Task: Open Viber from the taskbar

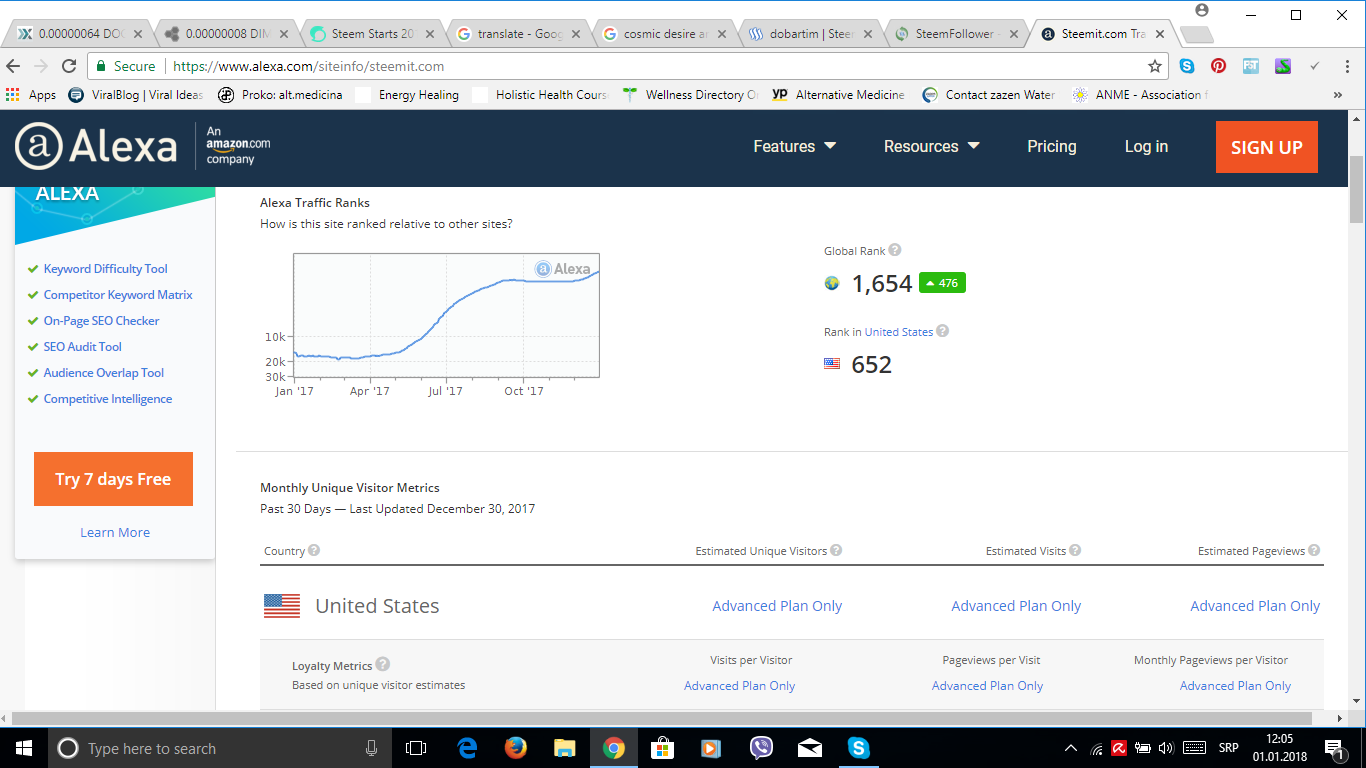Action: click(x=761, y=748)
